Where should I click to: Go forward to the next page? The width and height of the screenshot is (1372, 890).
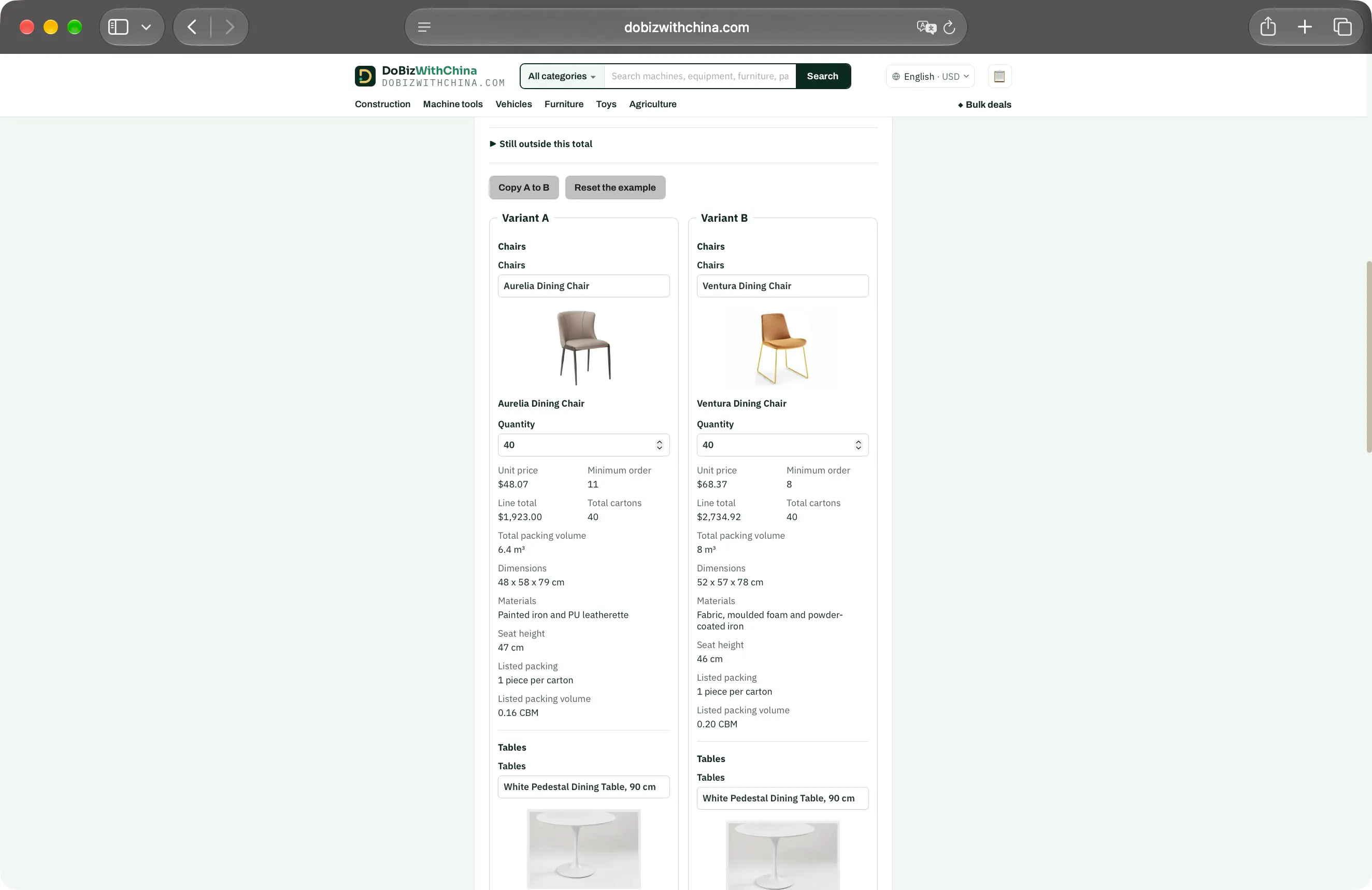click(x=230, y=27)
